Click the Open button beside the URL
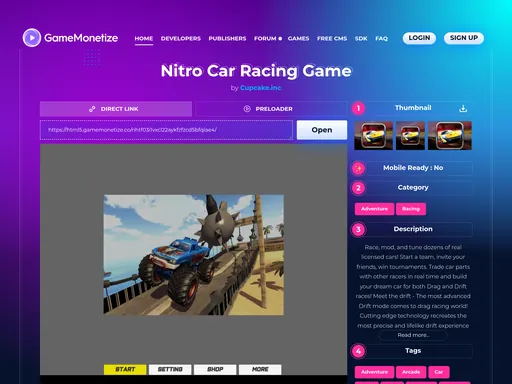Viewport: 512px width, 384px height. pyautogui.click(x=322, y=130)
